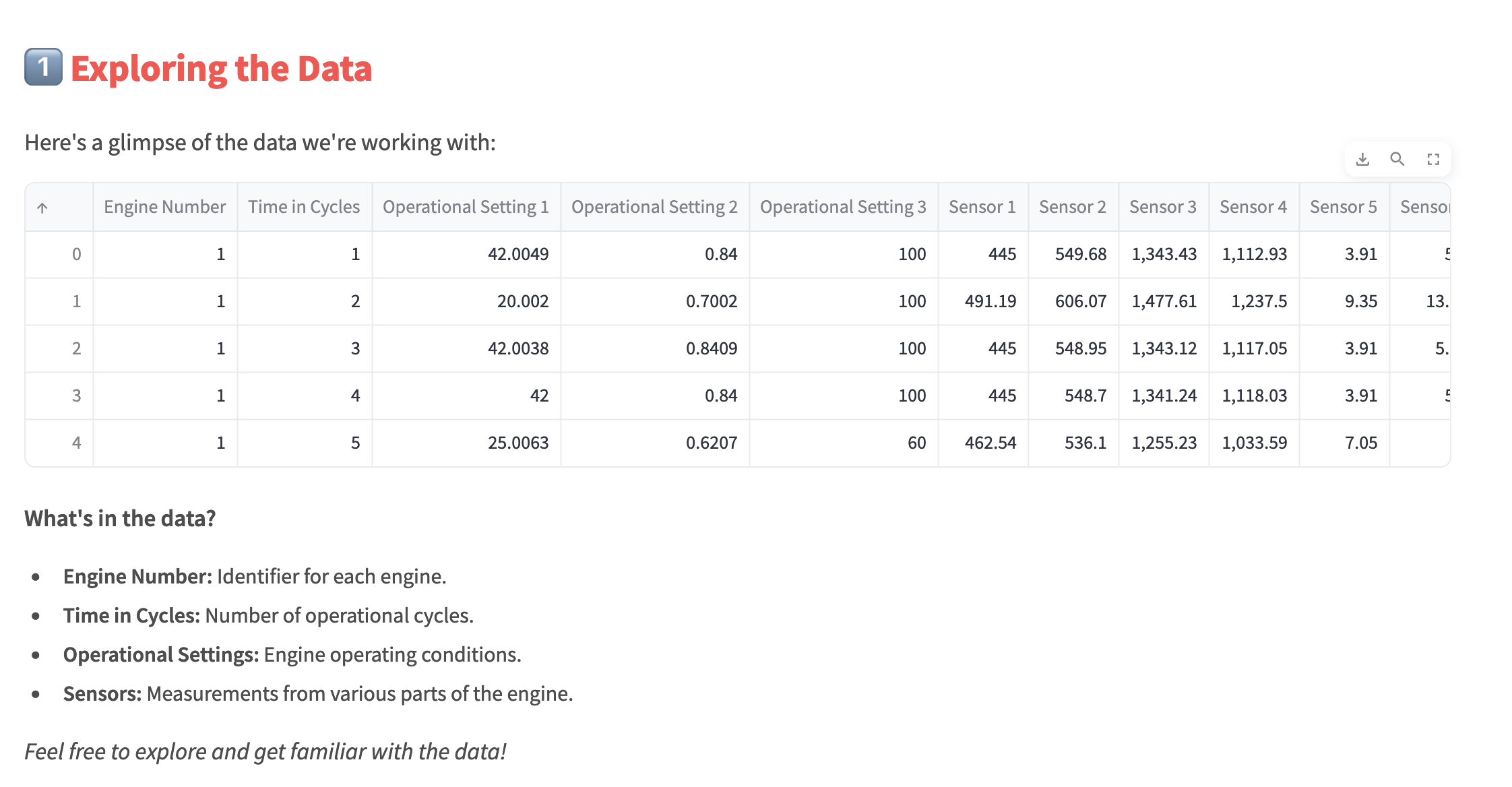Click the Sensor 5 column header
Screen dimensions: 1512x787
pyautogui.click(x=1344, y=207)
